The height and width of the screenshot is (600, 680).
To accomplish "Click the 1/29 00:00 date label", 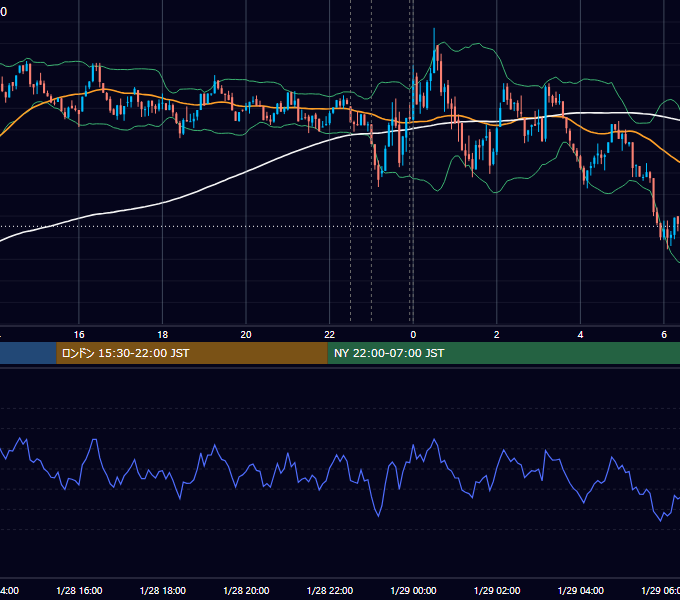I will 413,590.
